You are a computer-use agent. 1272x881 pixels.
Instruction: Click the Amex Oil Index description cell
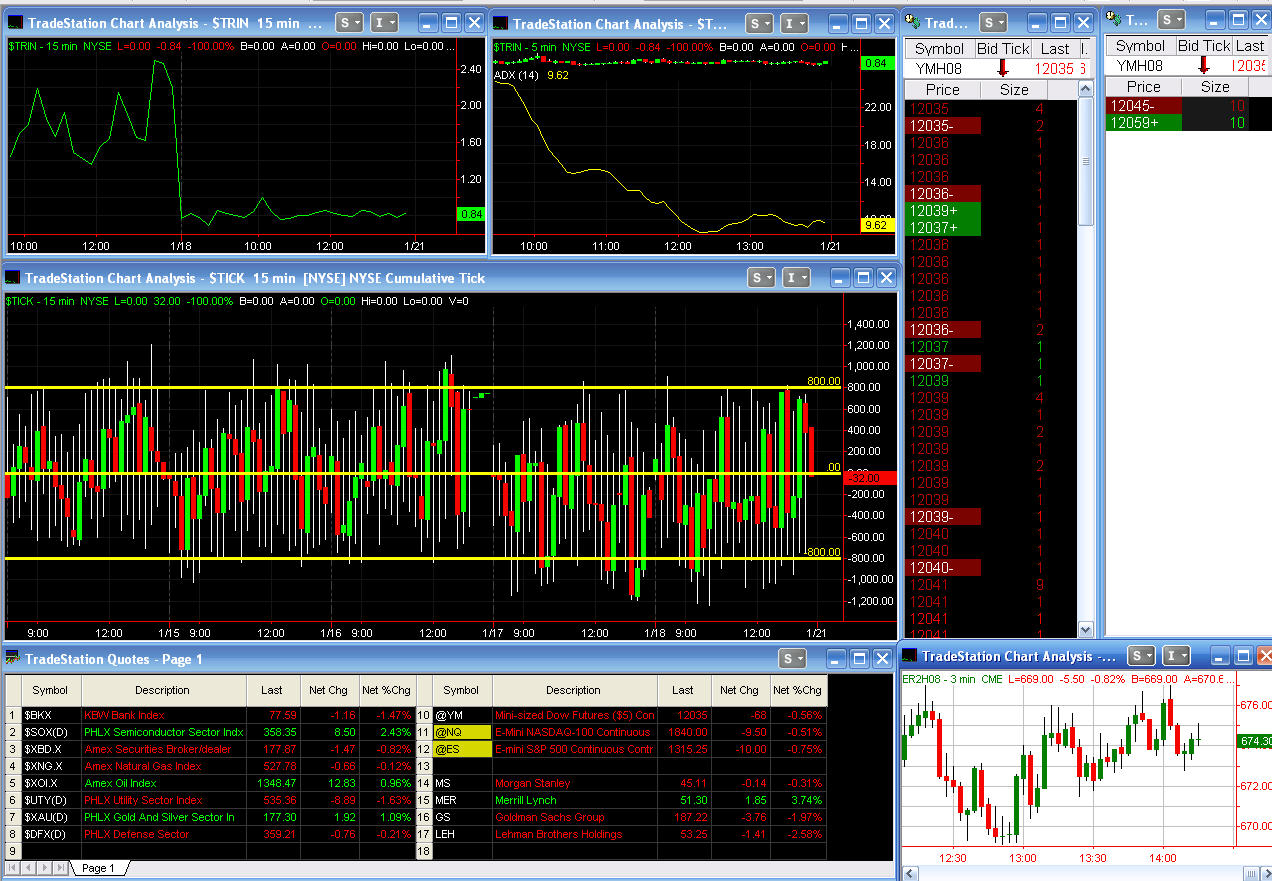tap(163, 784)
